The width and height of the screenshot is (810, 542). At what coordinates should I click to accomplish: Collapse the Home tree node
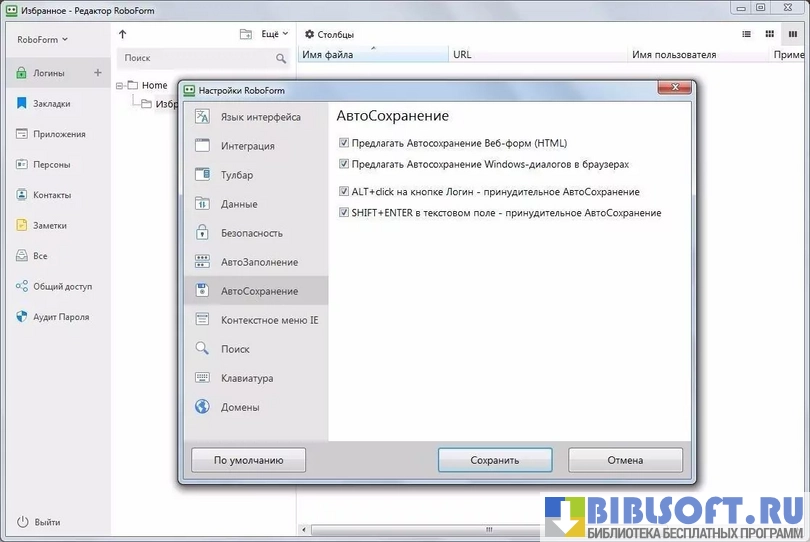pos(119,86)
